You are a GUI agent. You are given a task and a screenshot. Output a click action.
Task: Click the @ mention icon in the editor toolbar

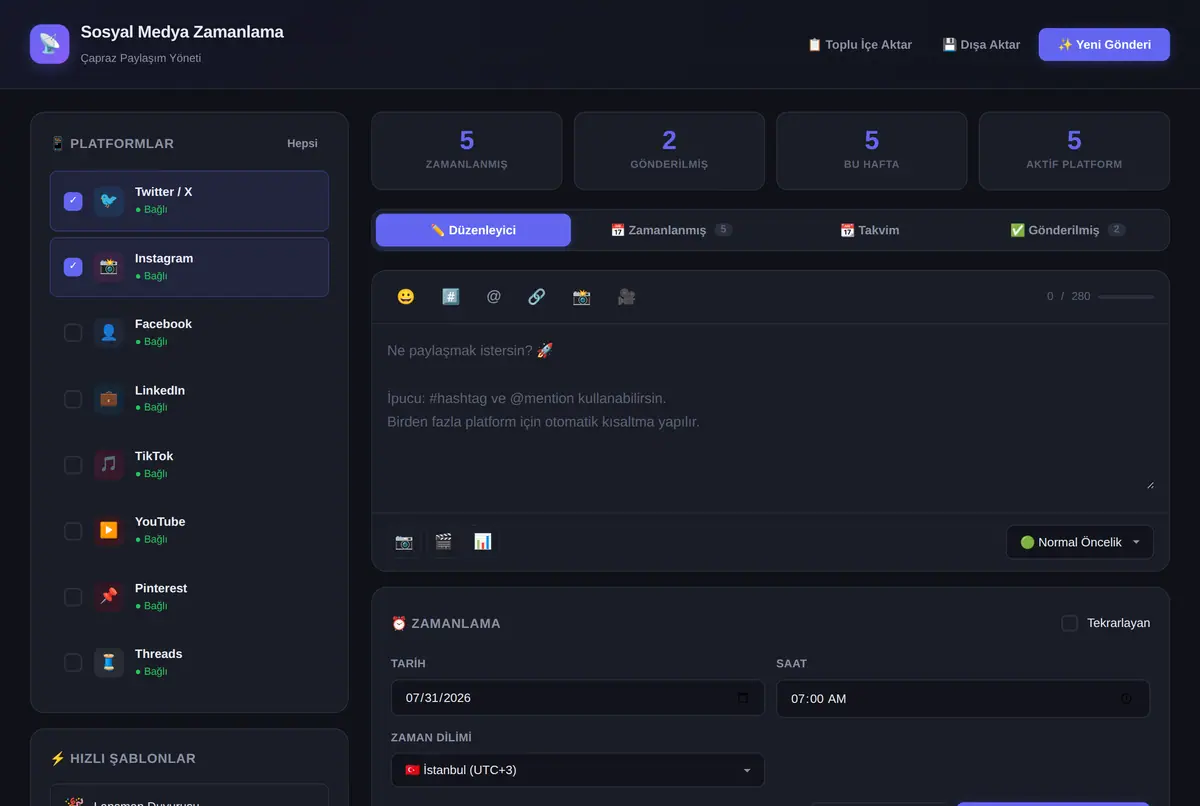[x=494, y=297]
